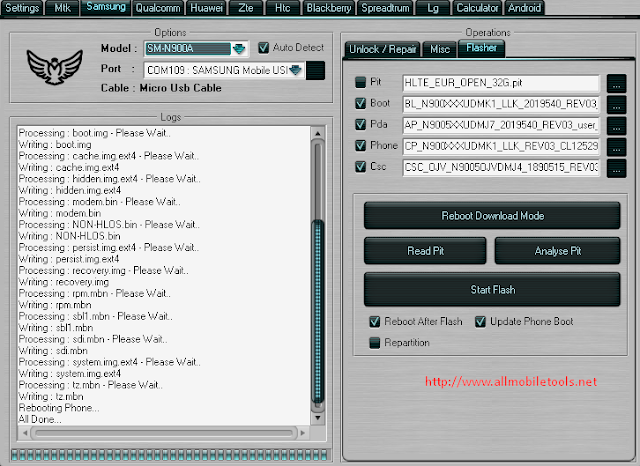Go to the Zte tab
This screenshot has width=640, height=466.
tap(246, 8)
